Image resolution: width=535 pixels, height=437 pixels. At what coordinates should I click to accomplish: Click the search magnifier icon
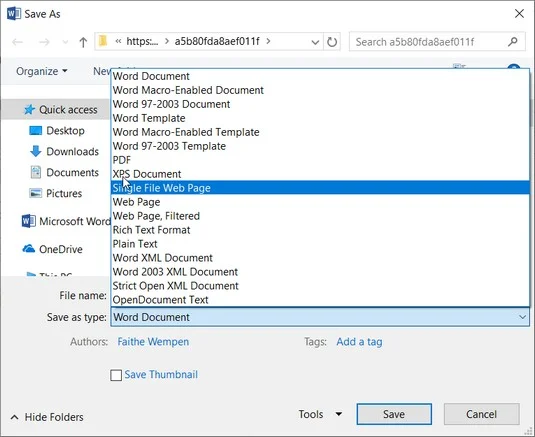tap(512, 42)
